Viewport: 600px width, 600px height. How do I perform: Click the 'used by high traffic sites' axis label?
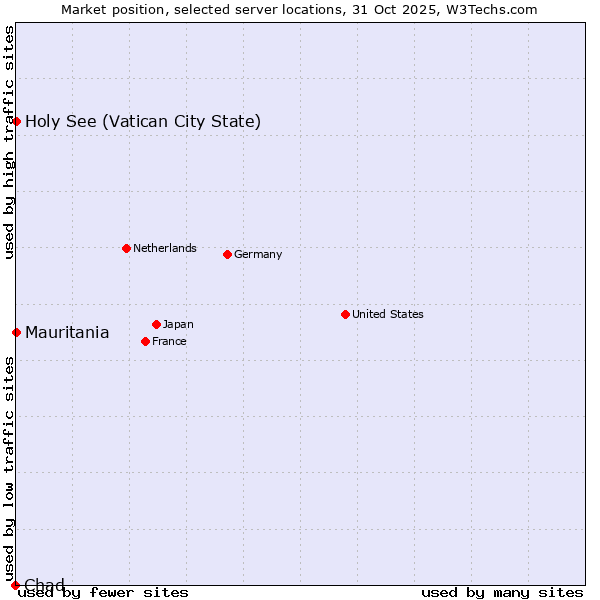click(9, 142)
